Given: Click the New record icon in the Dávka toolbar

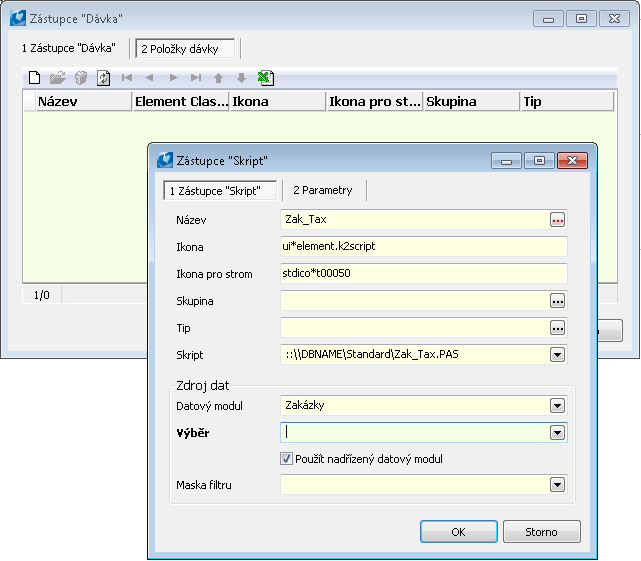Looking at the screenshot, I should tap(34, 77).
